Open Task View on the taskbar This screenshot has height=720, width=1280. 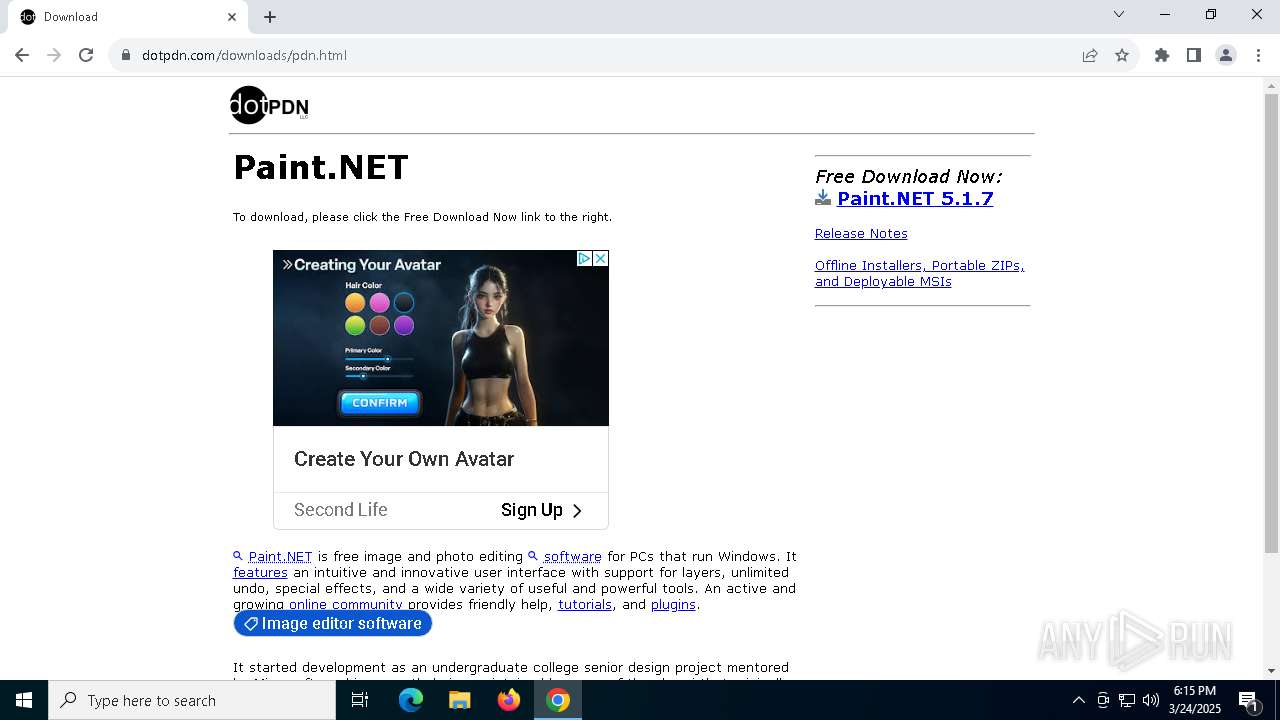(360, 700)
